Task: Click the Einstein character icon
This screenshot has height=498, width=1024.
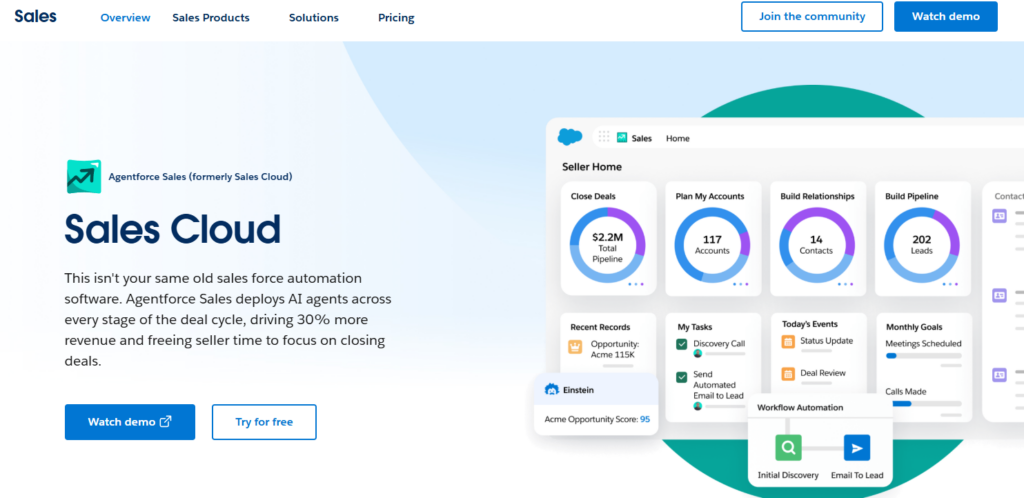Action: [x=552, y=390]
